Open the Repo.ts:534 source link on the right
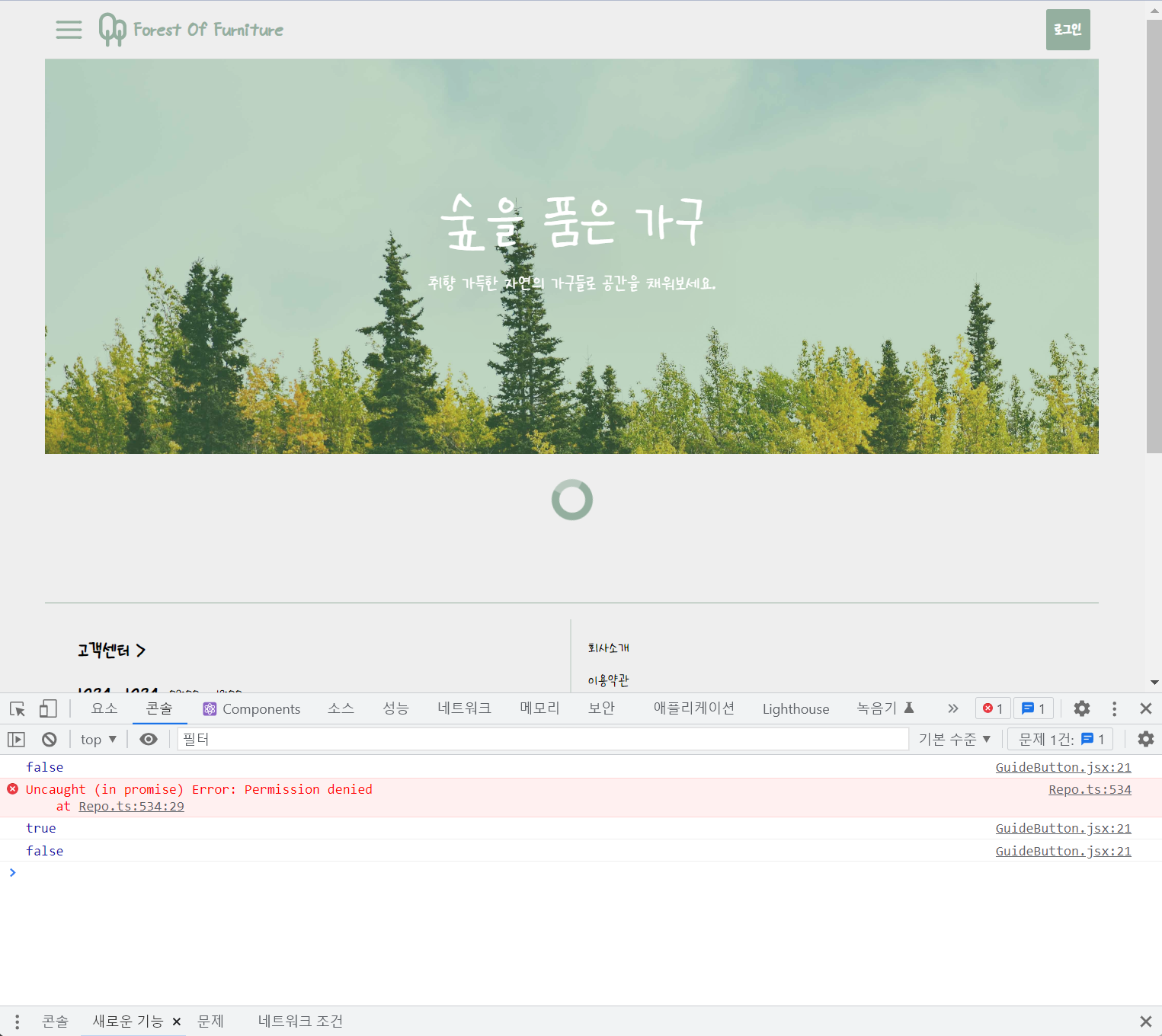1162x1036 pixels. pos(1090,789)
